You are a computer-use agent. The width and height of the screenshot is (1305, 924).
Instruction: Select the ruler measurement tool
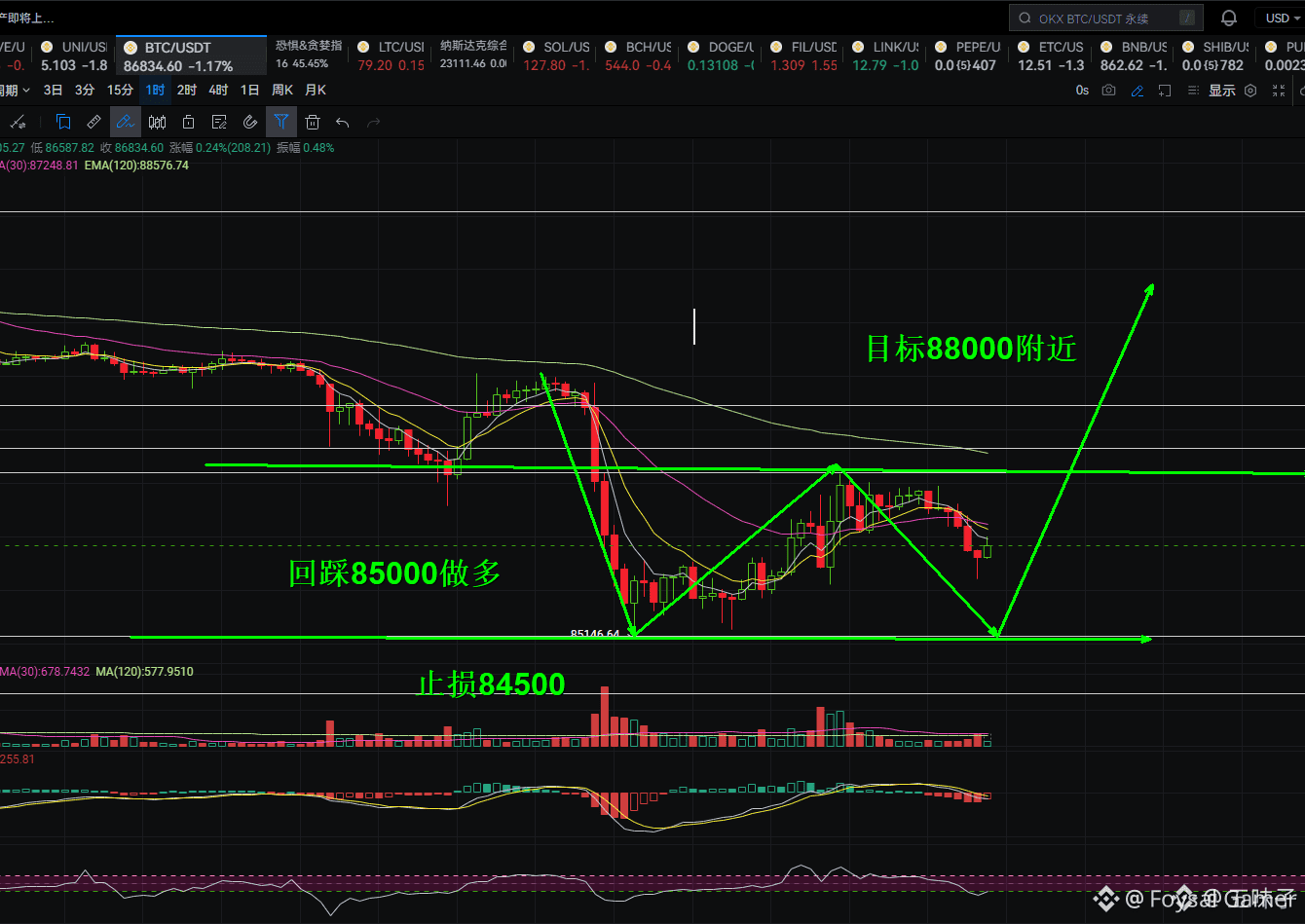93,123
